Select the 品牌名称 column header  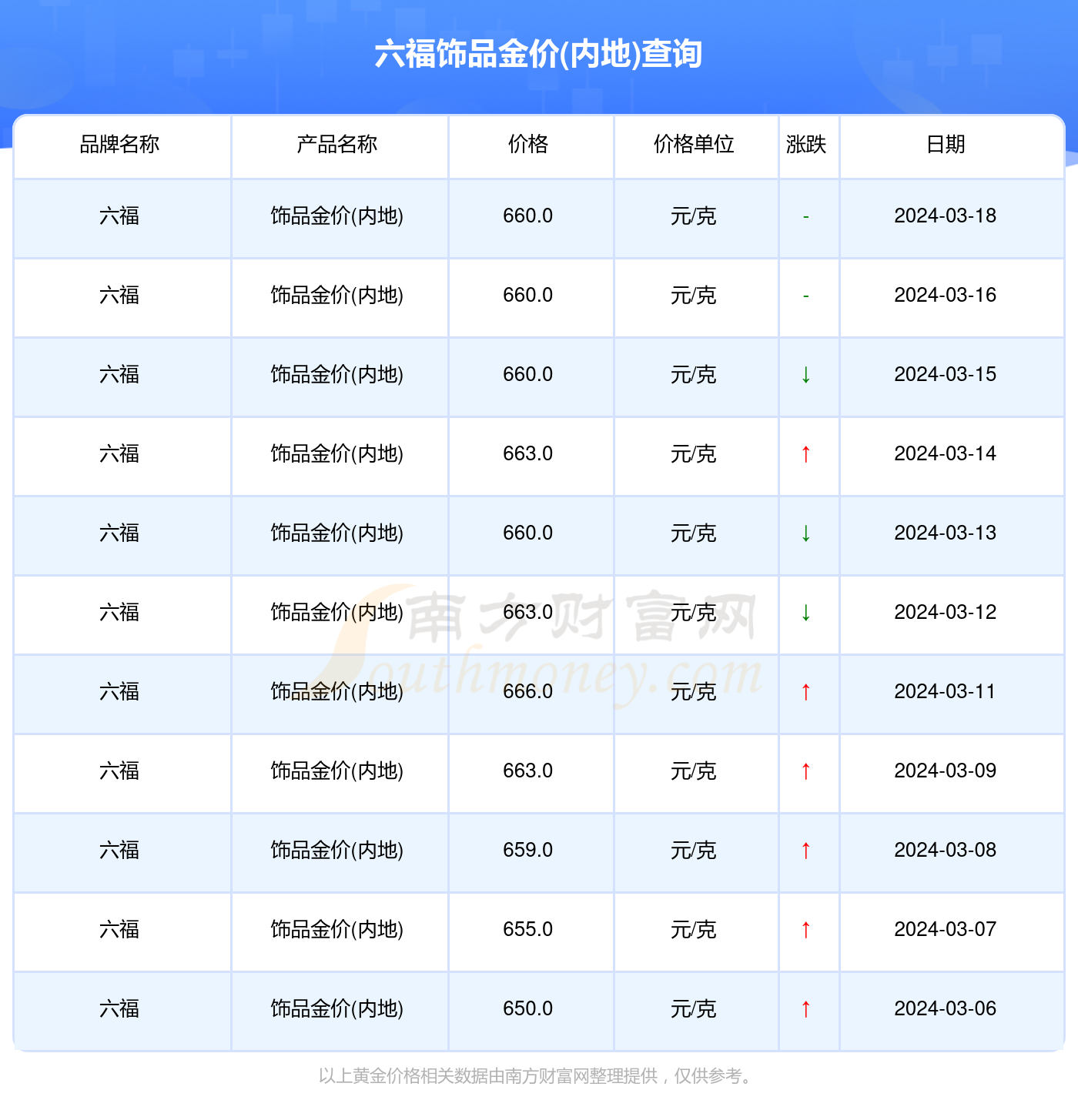click(119, 144)
